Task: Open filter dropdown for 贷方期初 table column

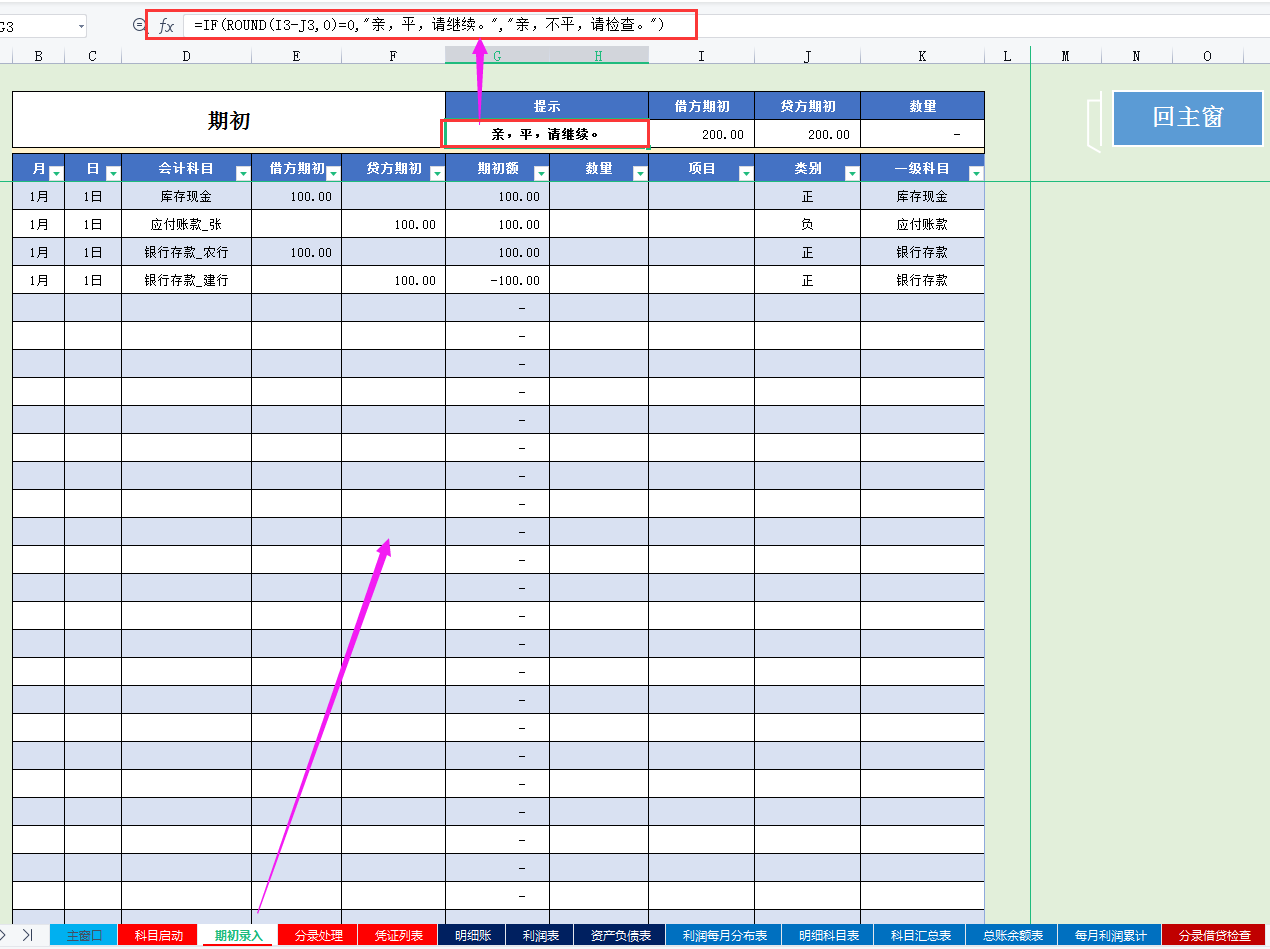Action: (436, 173)
